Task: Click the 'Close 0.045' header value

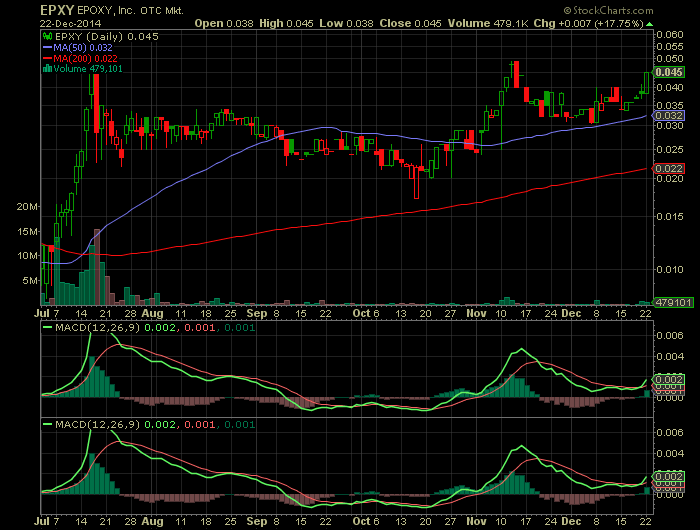Action: pos(410,24)
